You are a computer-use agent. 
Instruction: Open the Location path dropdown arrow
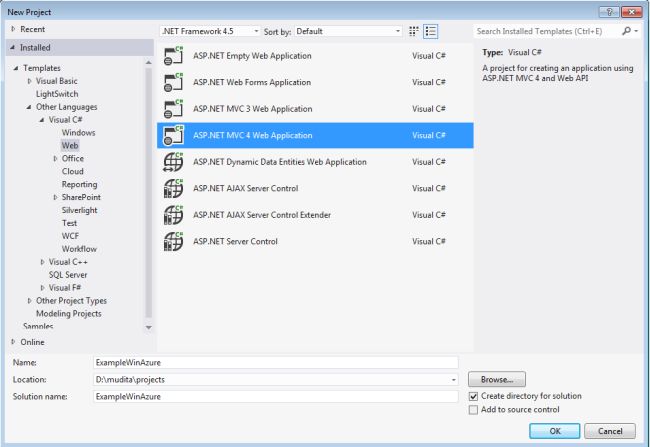pyautogui.click(x=454, y=380)
